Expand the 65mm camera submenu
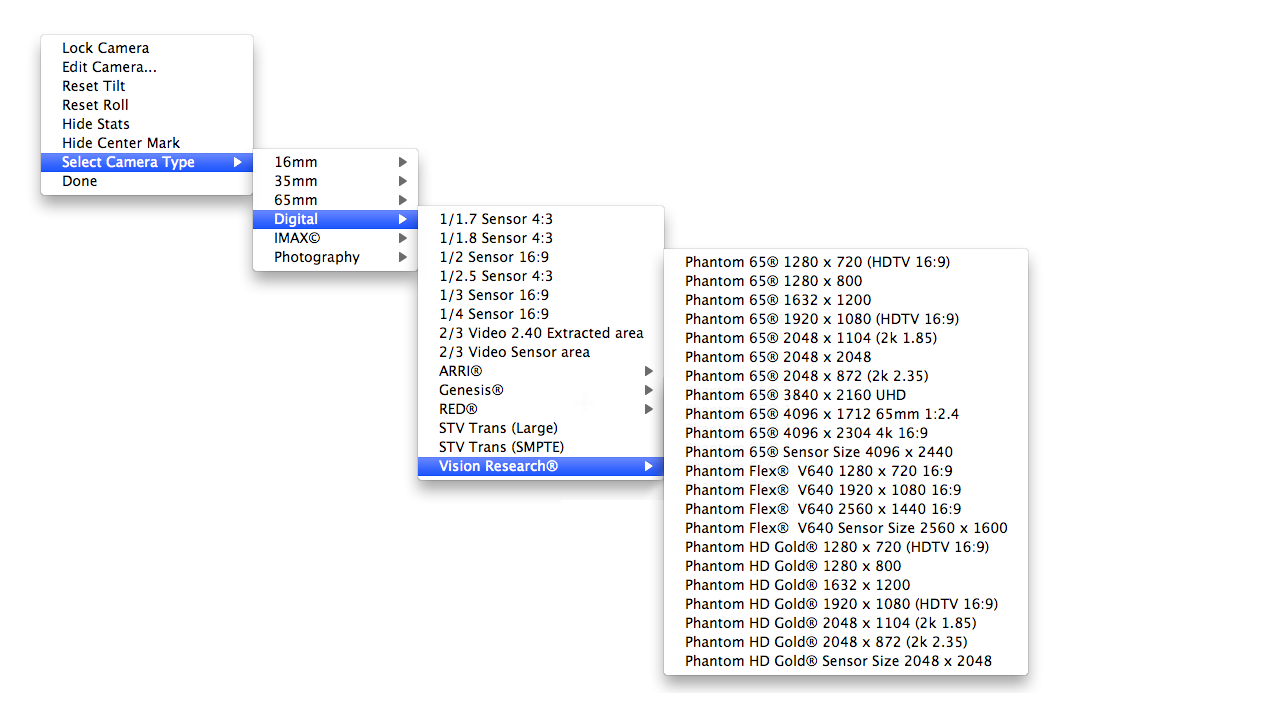 click(335, 200)
